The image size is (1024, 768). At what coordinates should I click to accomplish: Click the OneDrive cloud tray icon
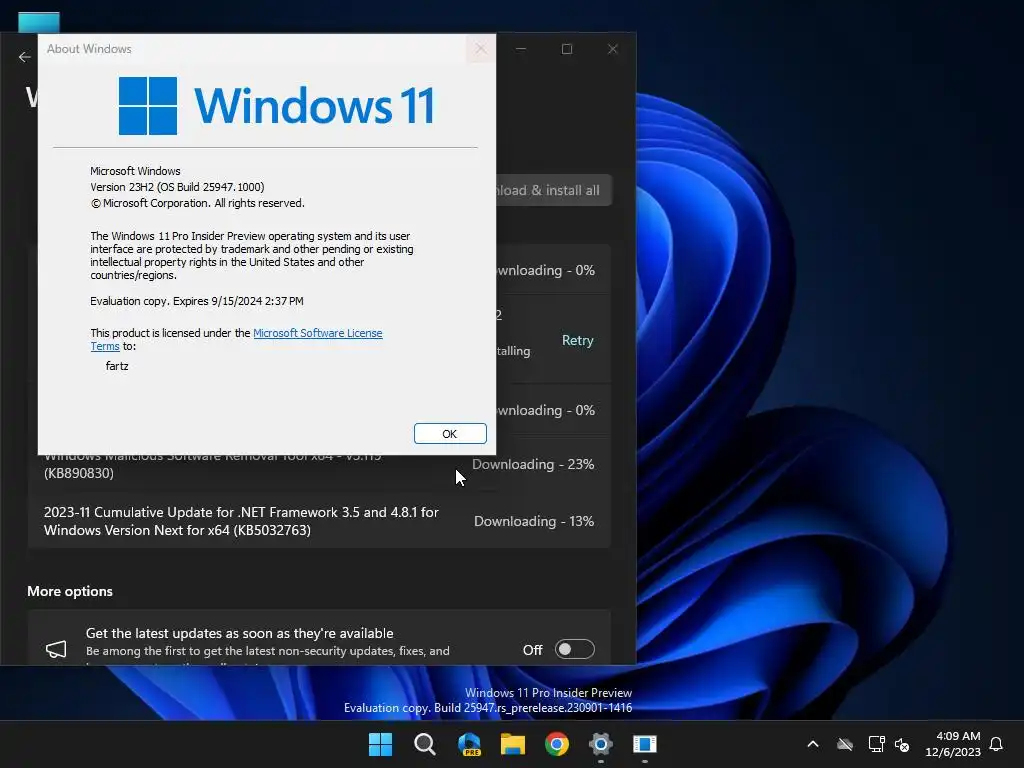tap(845, 744)
